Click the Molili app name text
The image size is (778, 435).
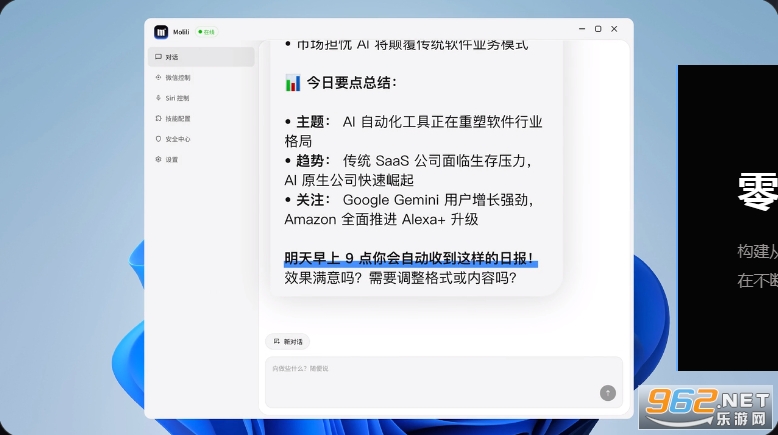(x=181, y=32)
